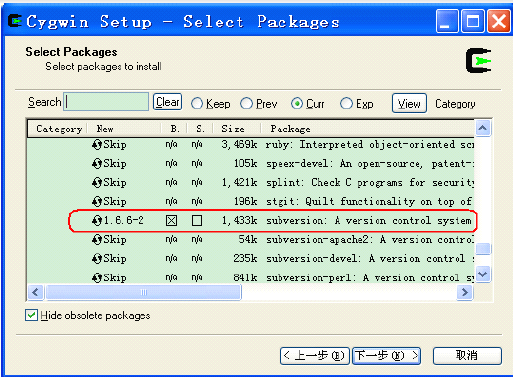Screen dimensions: 513x377
Task: Click the Cygwin title bar icon
Action: coord(15,21)
